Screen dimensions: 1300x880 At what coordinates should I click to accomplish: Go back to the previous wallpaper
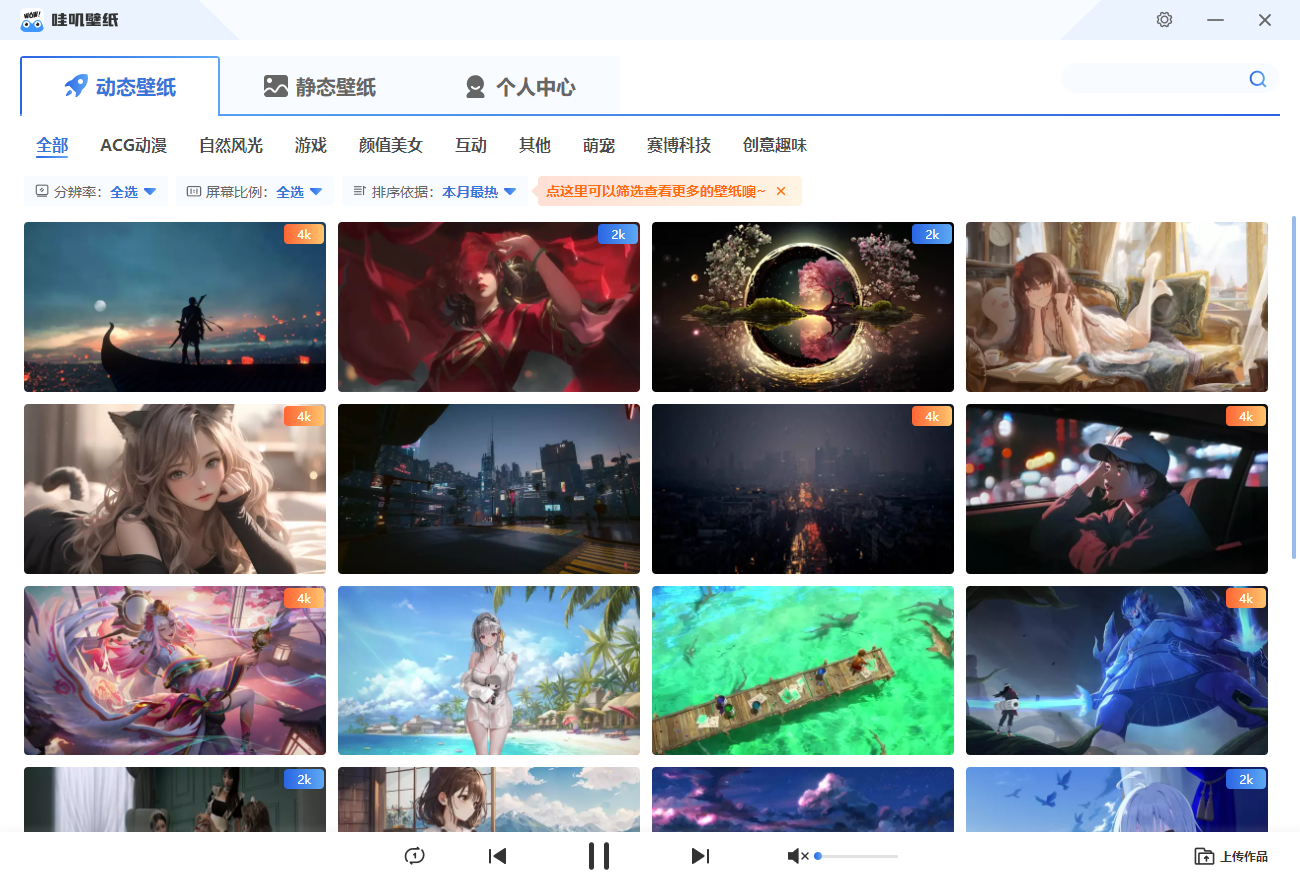tap(497, 855)
